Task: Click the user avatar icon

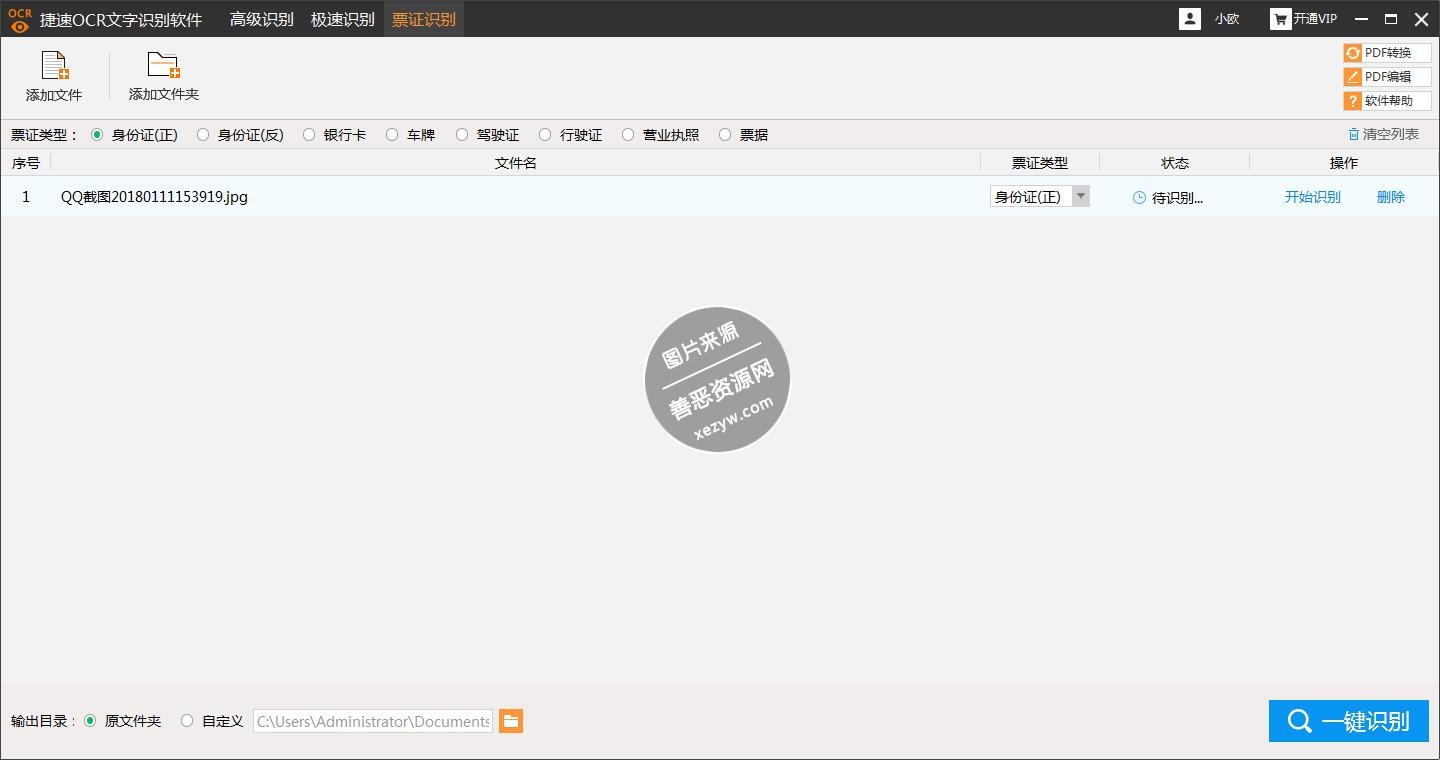Action: pyautogui.click(x=1190, y=19)
